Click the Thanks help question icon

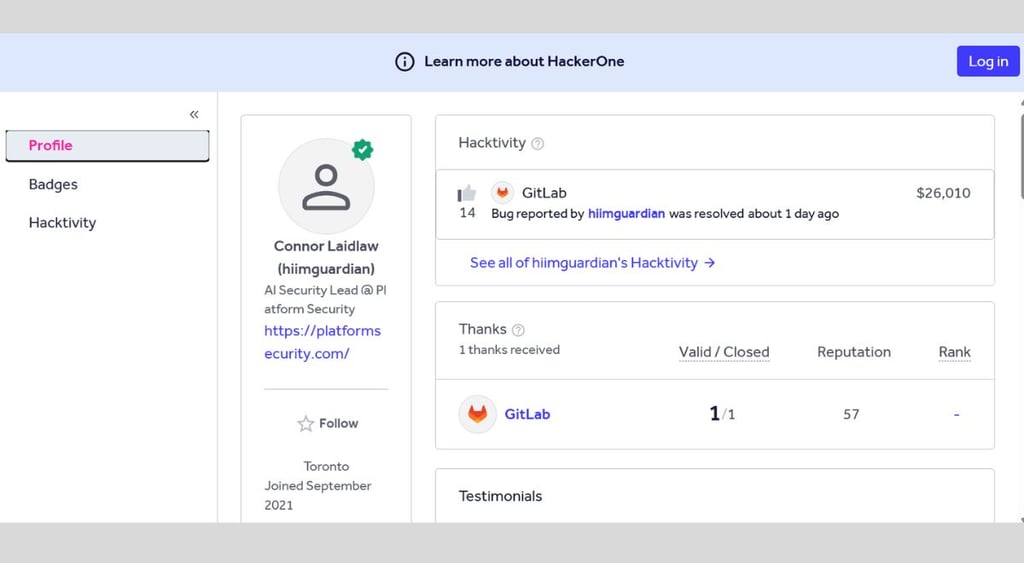pyautogui.click(x=518, y=330)
